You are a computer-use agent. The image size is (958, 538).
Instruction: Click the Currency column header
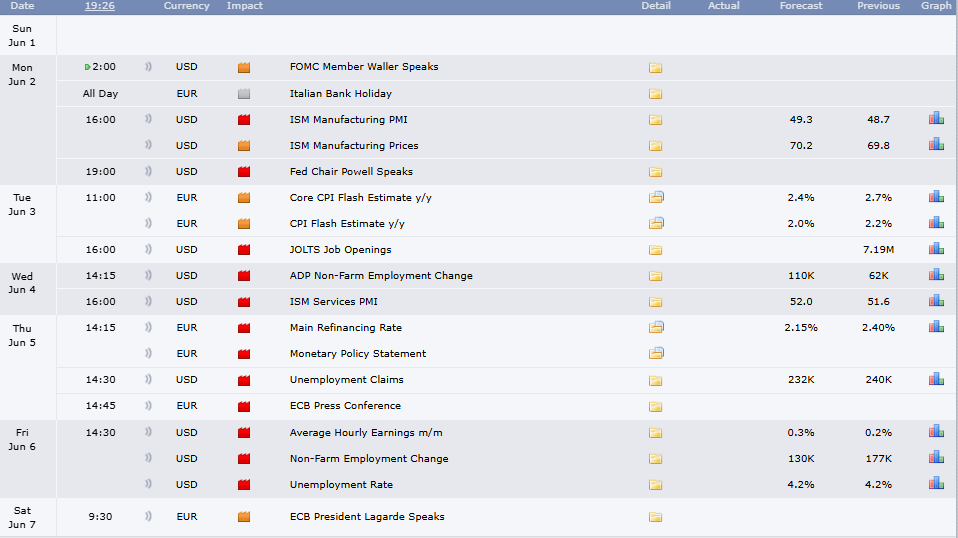pyautogui.click(x=186, y=5)
